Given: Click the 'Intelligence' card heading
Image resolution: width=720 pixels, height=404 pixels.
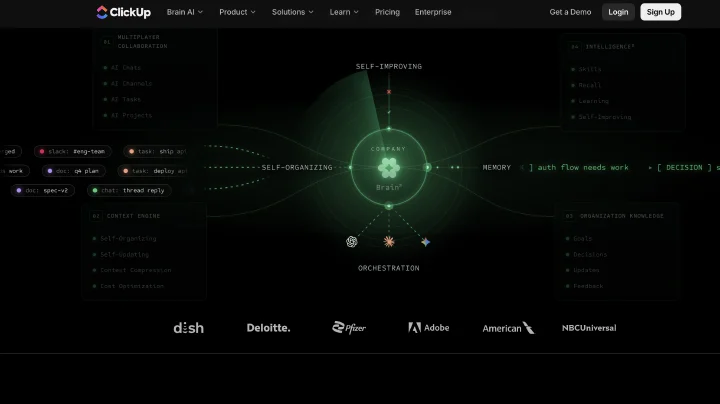Looking at the screenshot, I should click(x=610, y=47).
